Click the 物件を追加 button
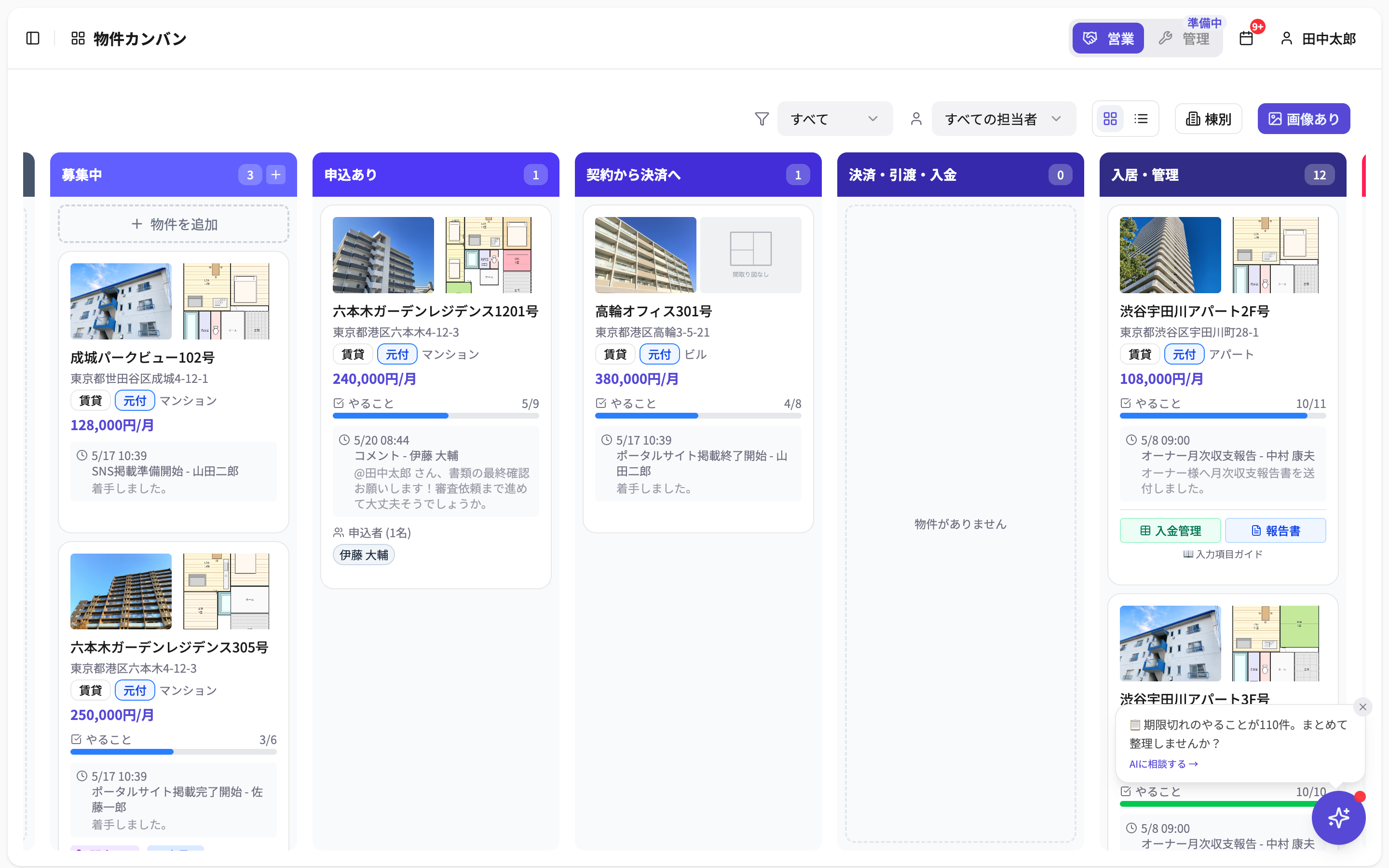 click(x=173, y=224)
